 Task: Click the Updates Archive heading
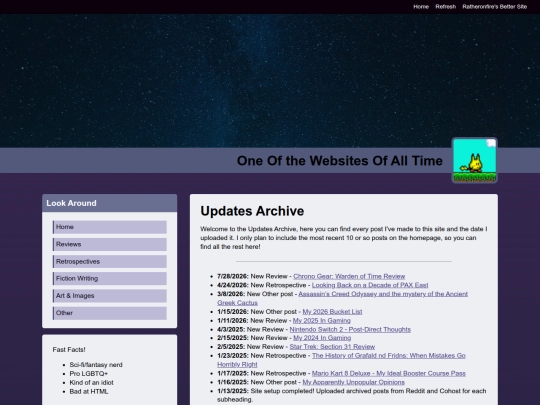[x=252, y=211]
